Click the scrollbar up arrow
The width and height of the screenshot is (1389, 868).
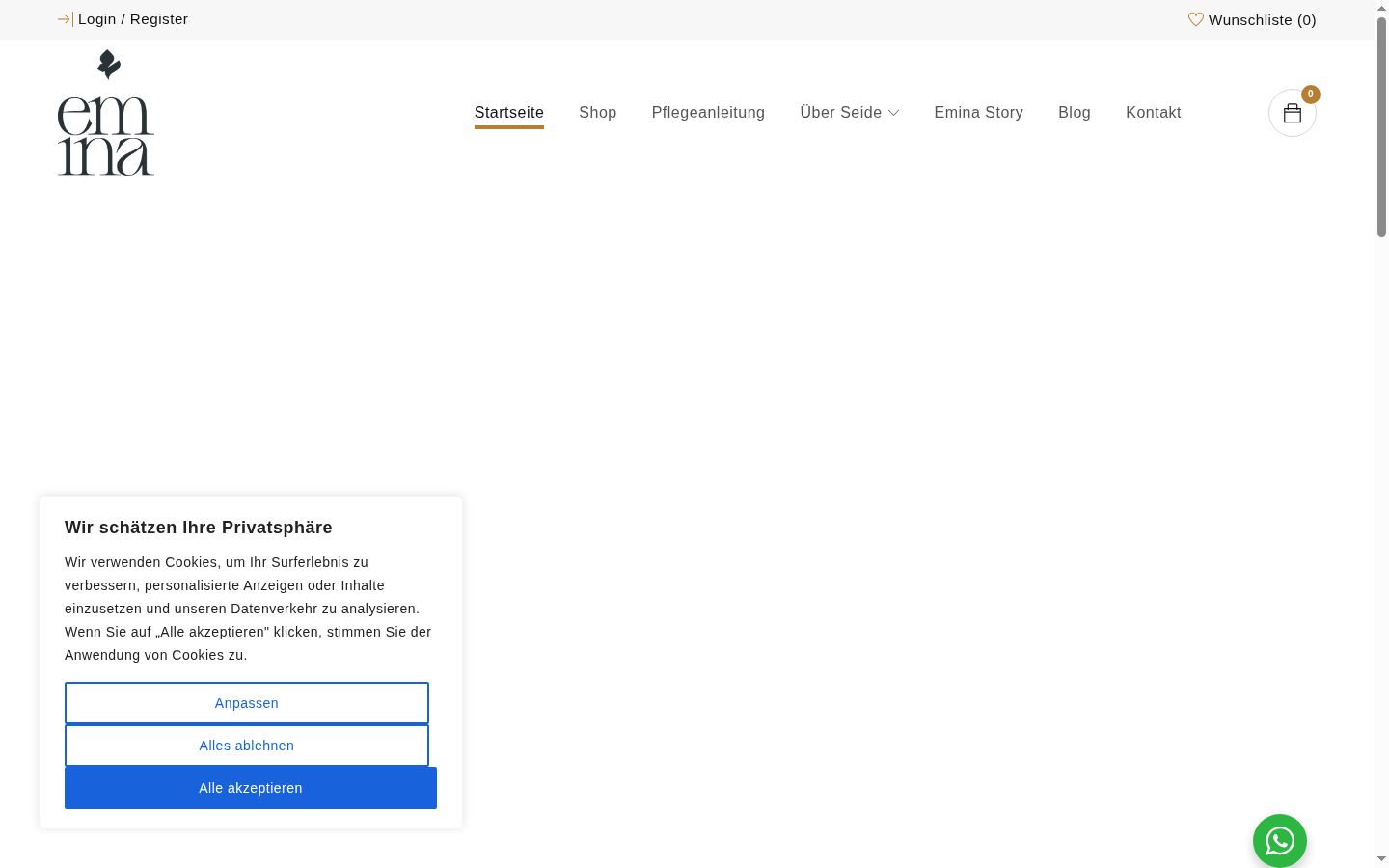(x=1381, y=8)
